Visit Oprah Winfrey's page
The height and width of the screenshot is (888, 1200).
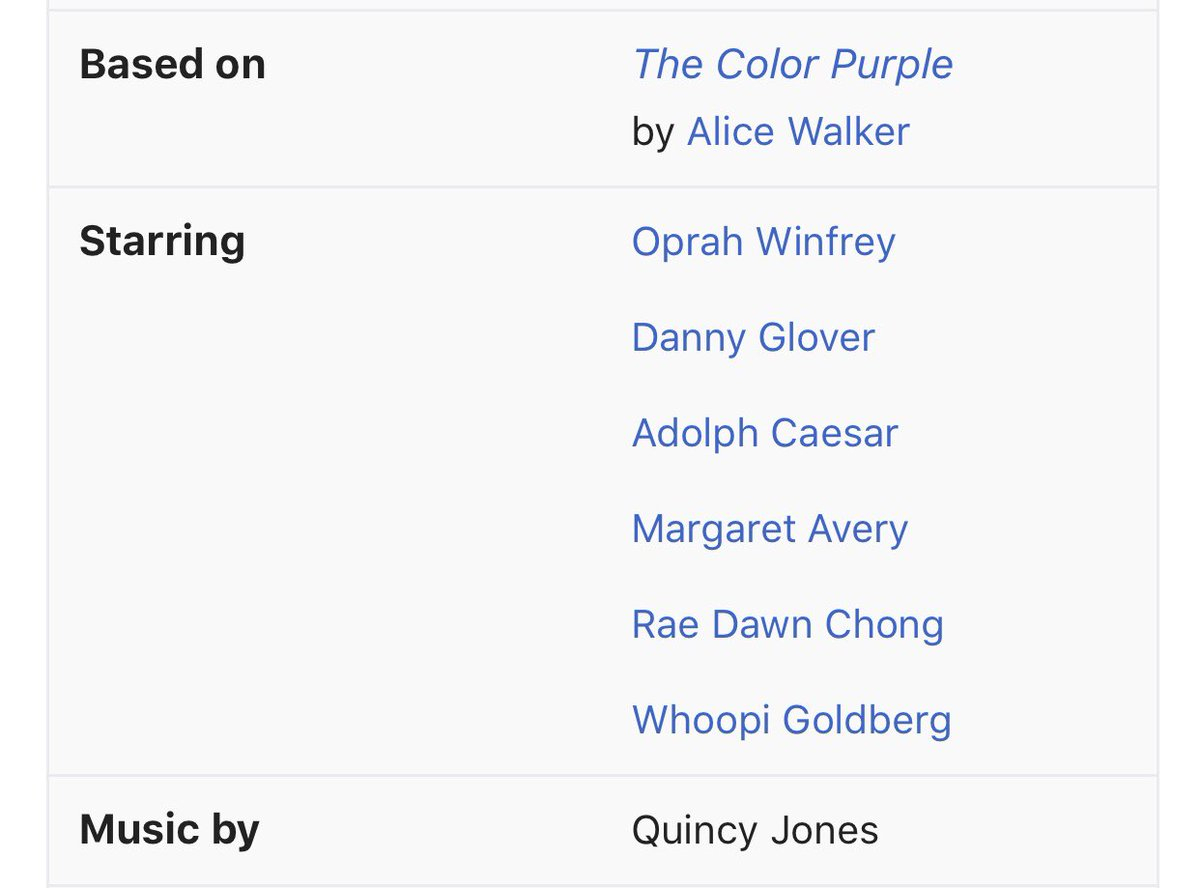tap(763, 243)
